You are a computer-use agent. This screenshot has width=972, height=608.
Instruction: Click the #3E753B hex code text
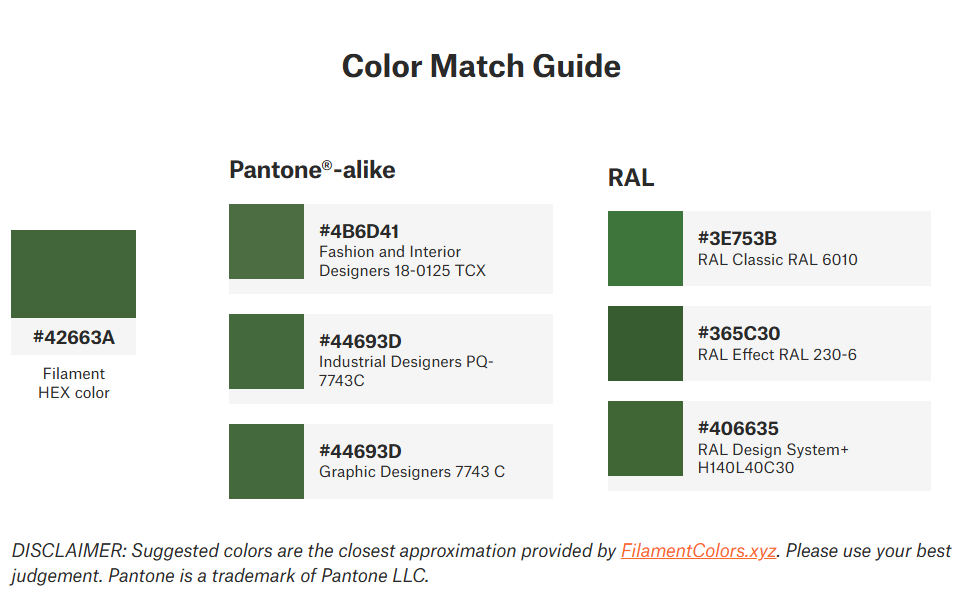pos(737,238)
